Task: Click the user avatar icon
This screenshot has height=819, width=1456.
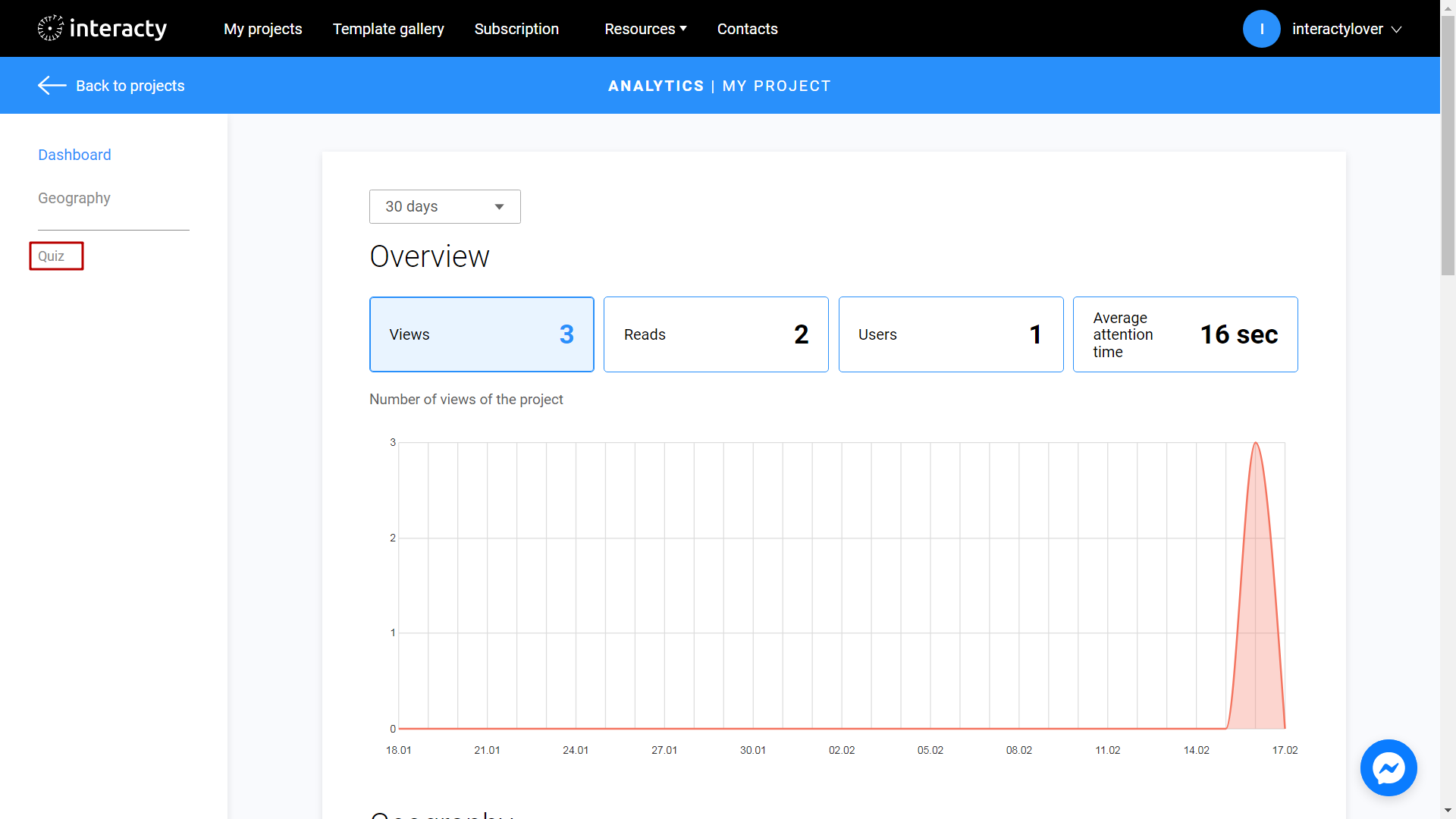Action: (1263, 29)
